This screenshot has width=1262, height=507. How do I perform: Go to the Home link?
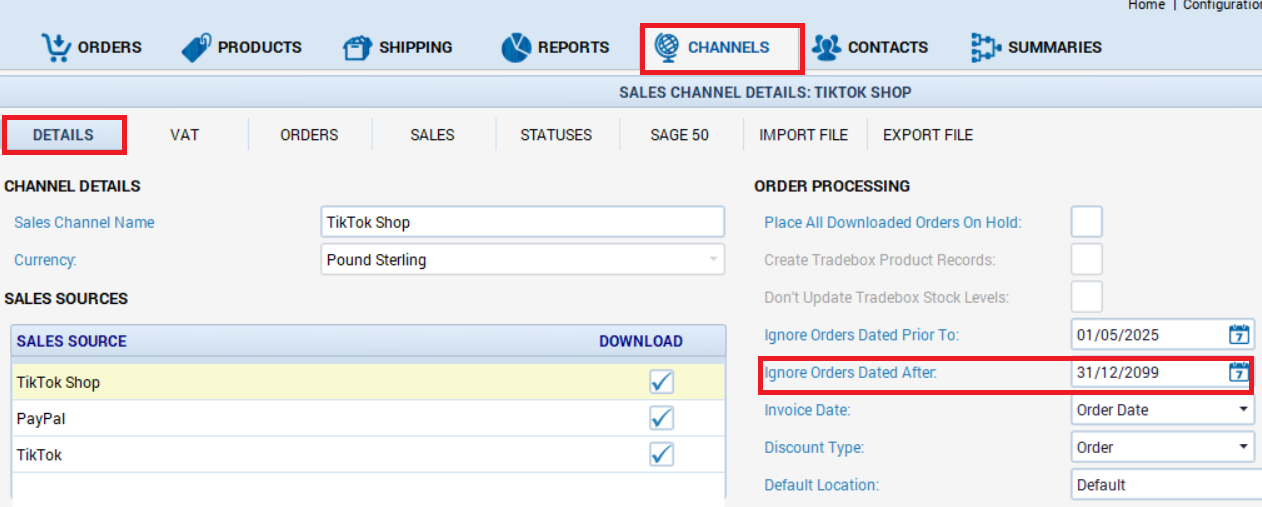tap(1146, 5)
